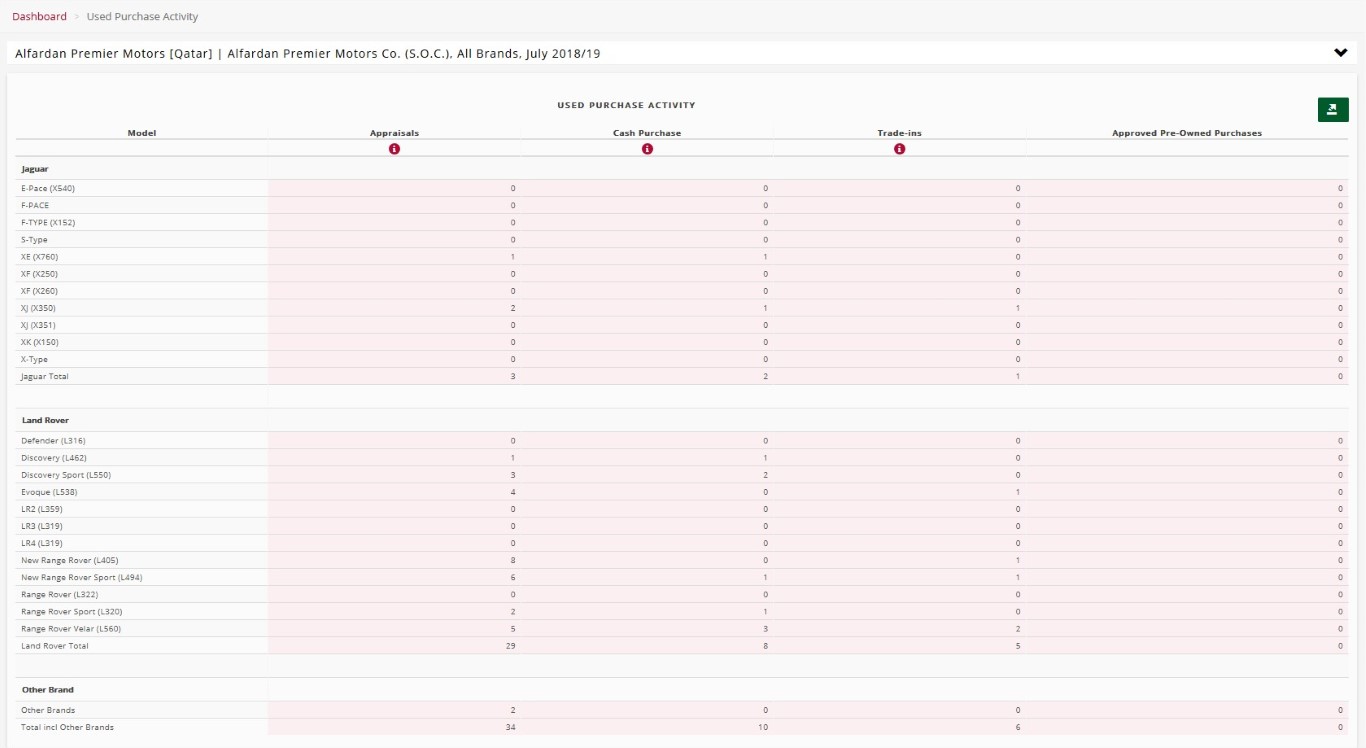
Task: Click the Trade-ins column header text
Action: (x=899, y=133)
